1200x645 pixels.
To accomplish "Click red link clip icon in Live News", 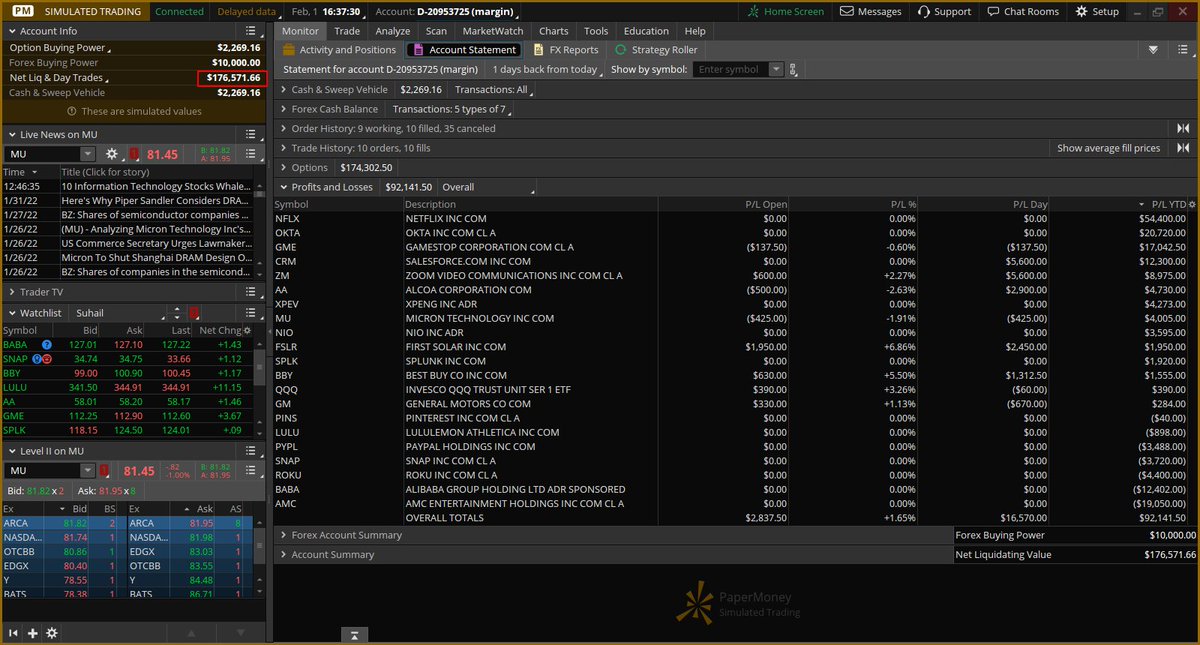I will pos(134,154).
